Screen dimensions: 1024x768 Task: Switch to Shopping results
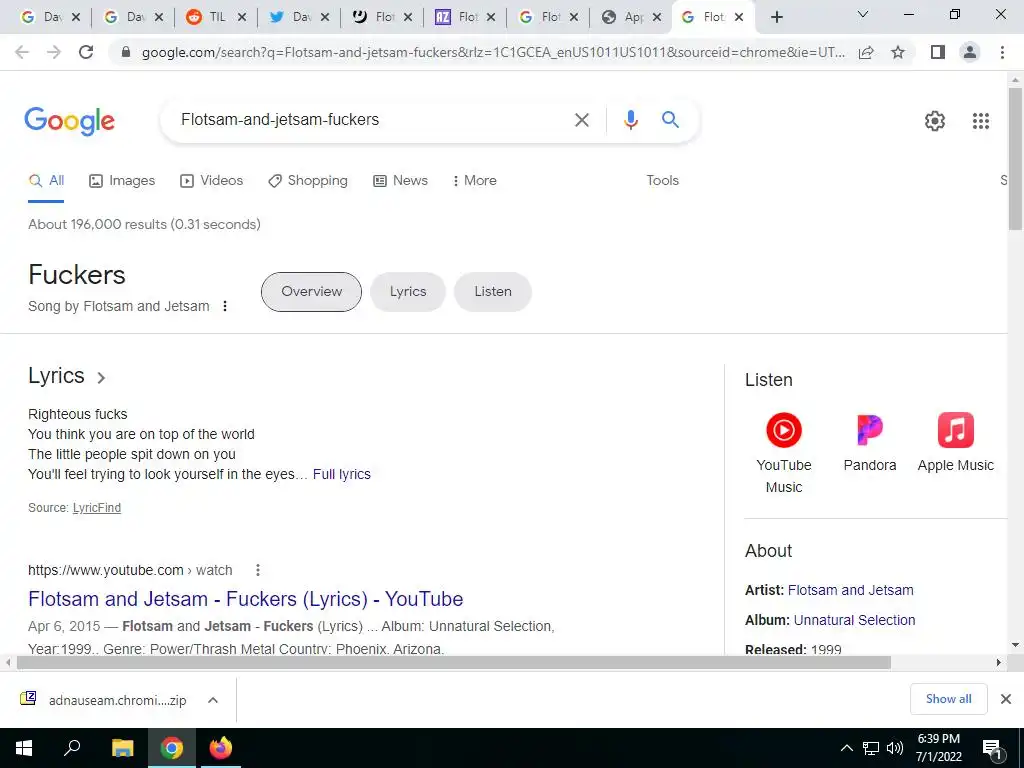click(x=308, y=180)
